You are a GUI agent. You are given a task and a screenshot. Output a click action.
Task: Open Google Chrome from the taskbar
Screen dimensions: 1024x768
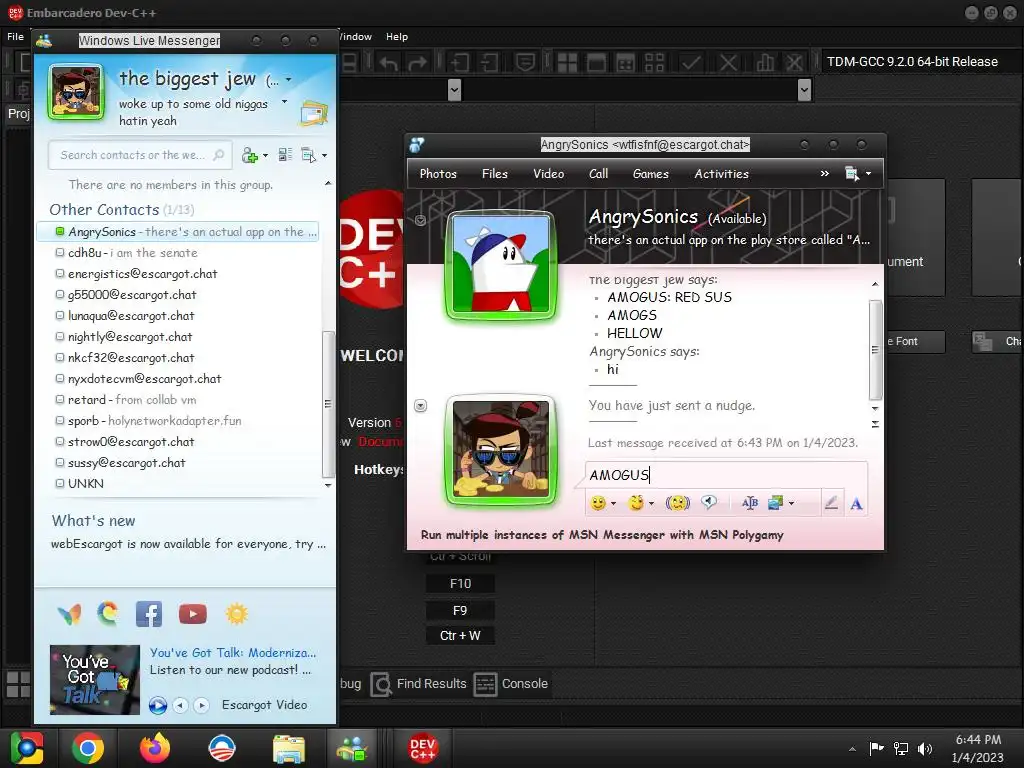click(x=88, y=748)
